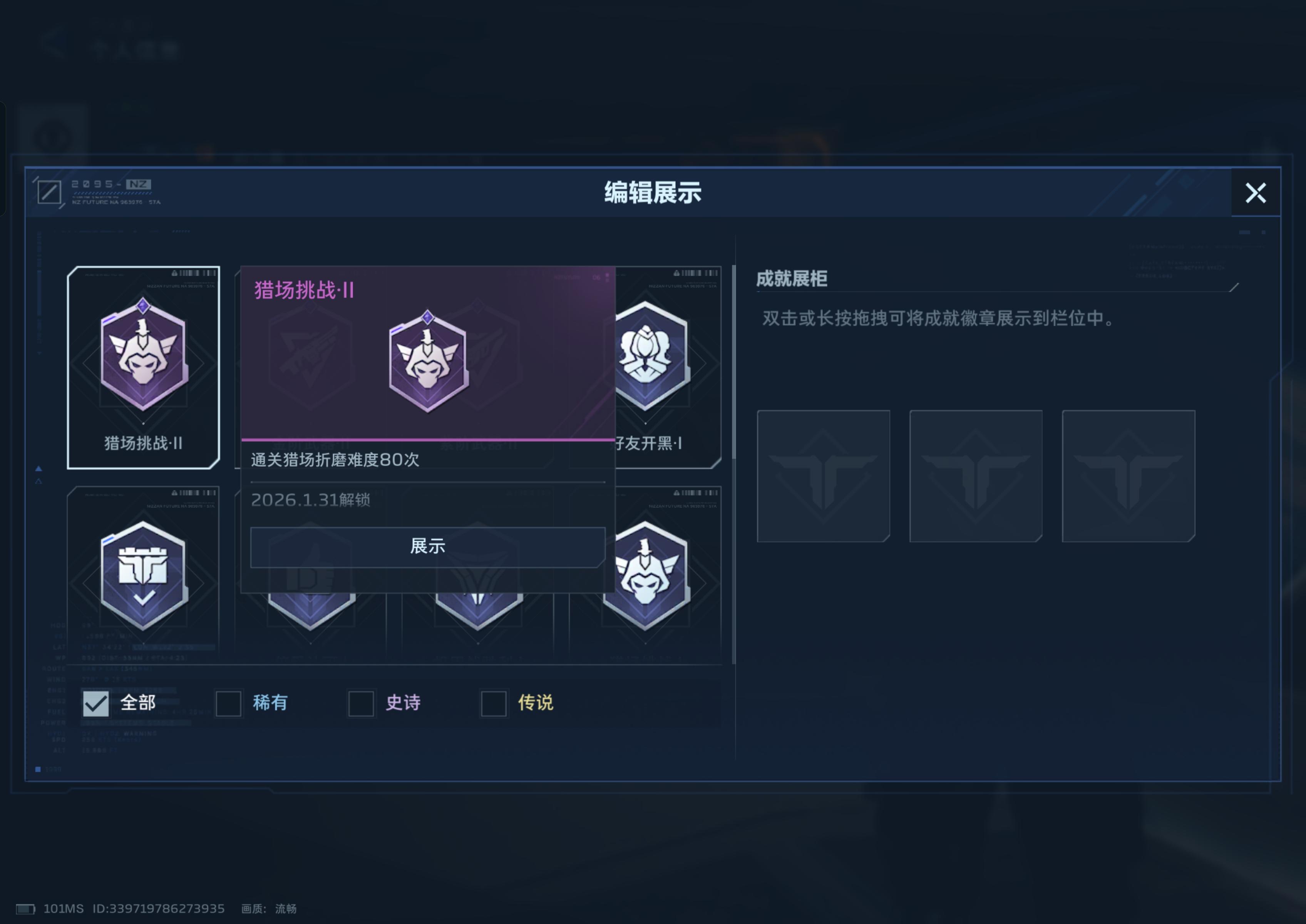Image resolution: width=1306 pixels, height=924 pixels.
Task: Click the 猎场挑战·II tooltip title
Action: [x=305, y=290]
